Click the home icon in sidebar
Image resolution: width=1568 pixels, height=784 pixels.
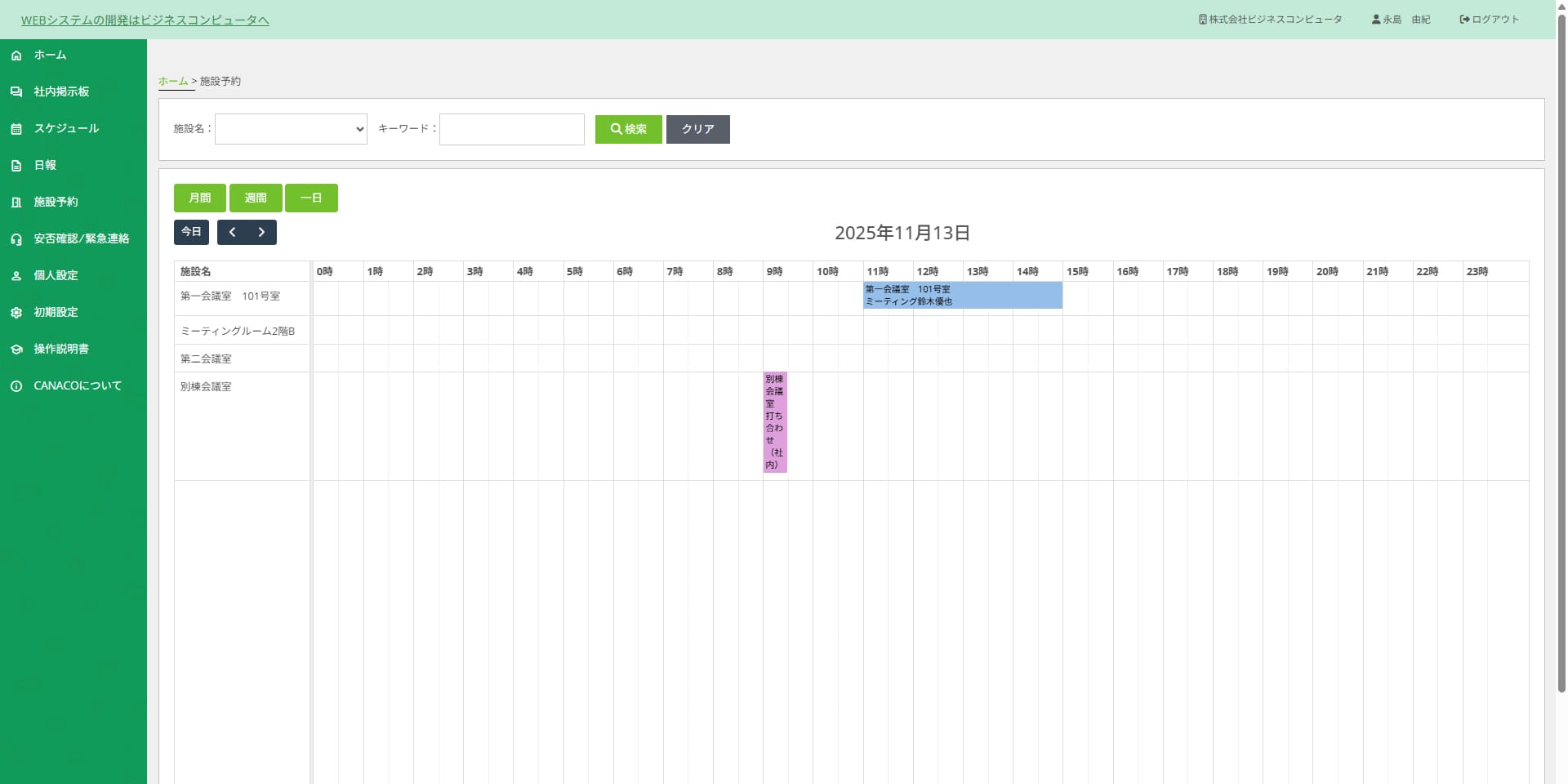16,56
